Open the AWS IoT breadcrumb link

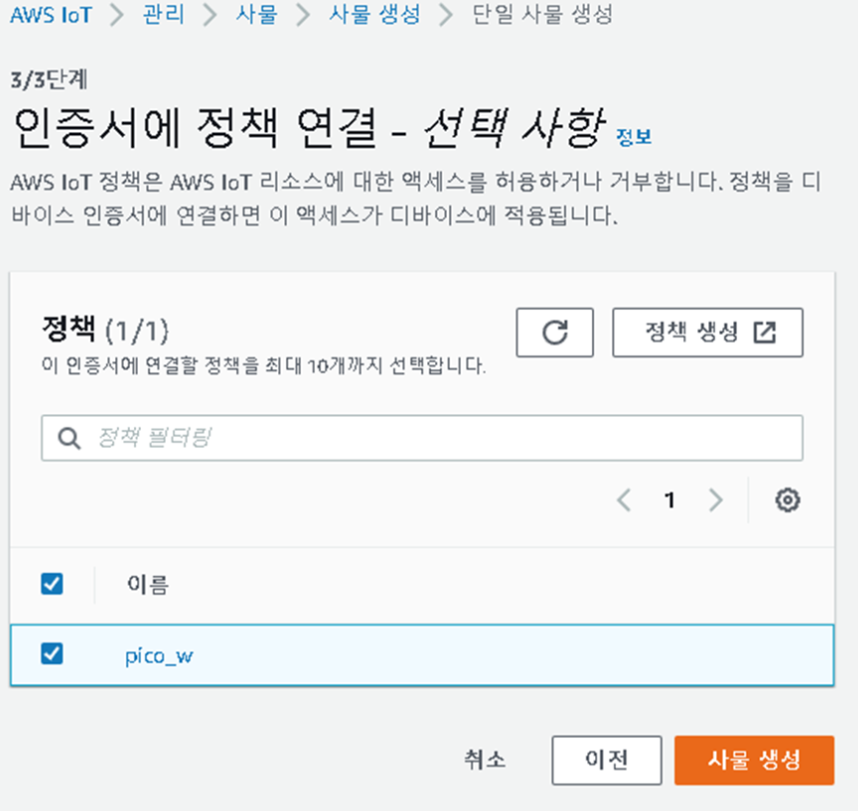pos(51,15)
